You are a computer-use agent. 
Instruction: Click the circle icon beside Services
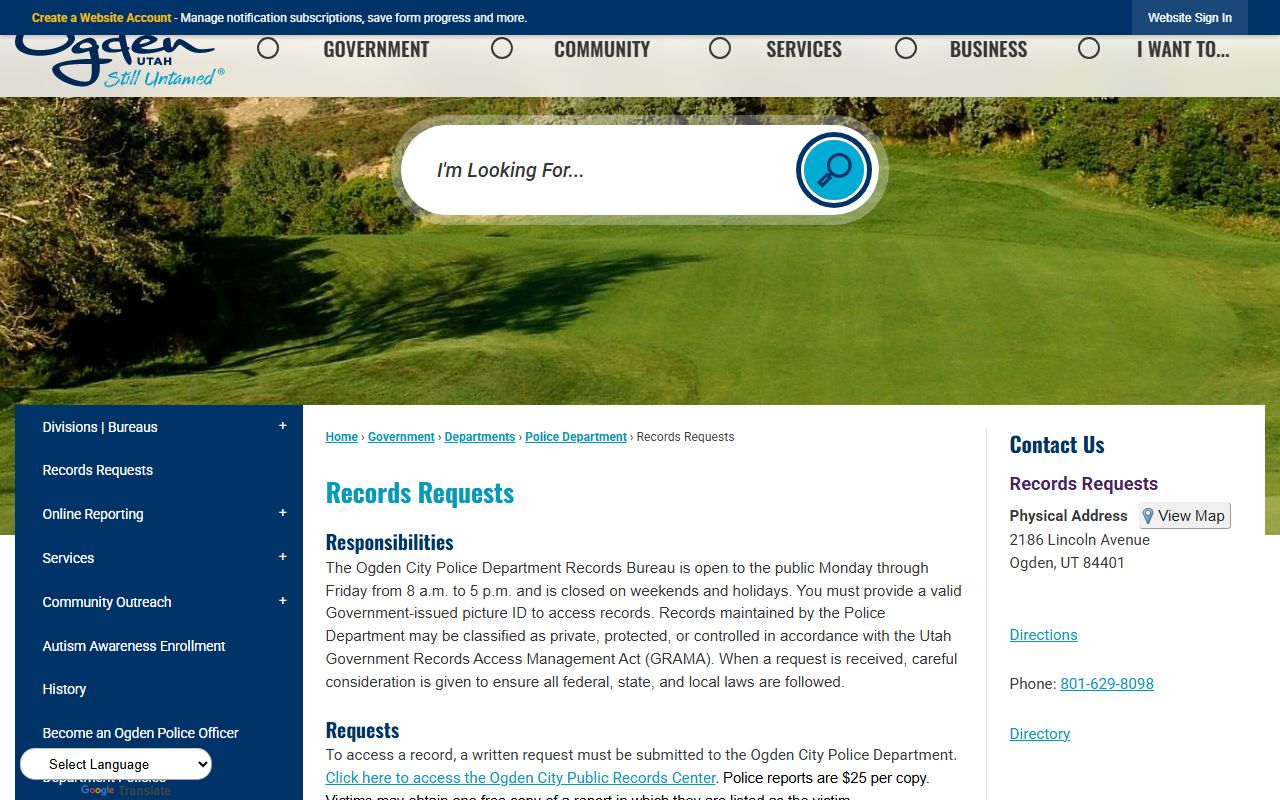[x=720, y=49]
